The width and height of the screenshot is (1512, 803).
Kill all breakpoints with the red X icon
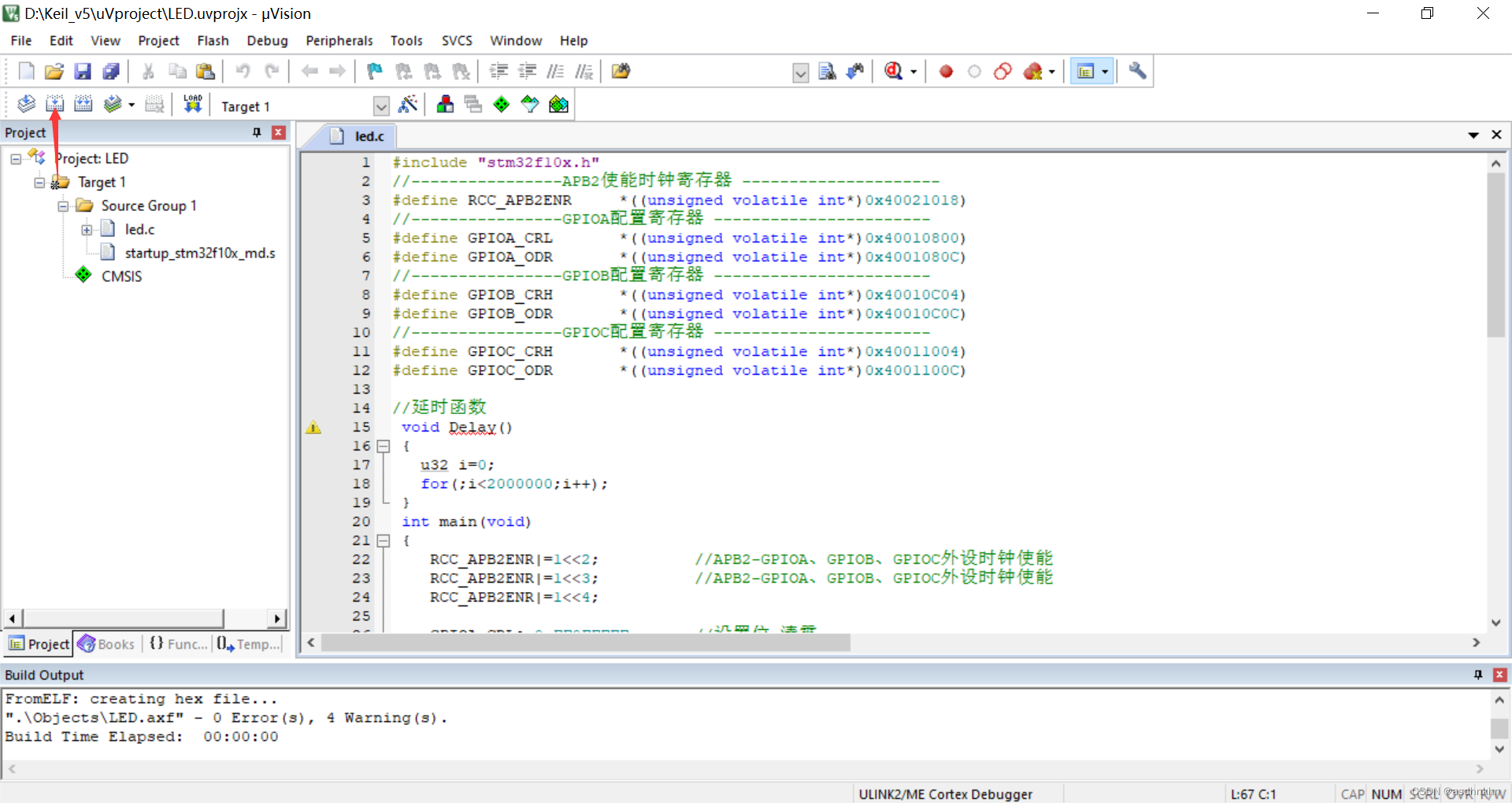pos(1033,72)
